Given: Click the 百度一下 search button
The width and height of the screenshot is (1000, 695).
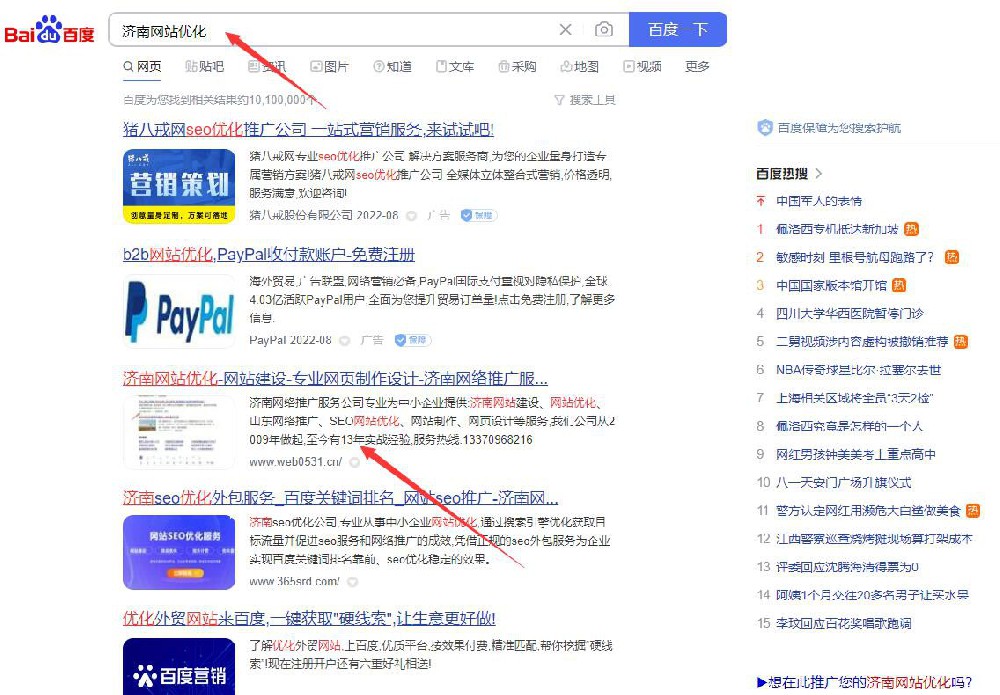Looking at the screenshot, I should click(x=677, y=29).
